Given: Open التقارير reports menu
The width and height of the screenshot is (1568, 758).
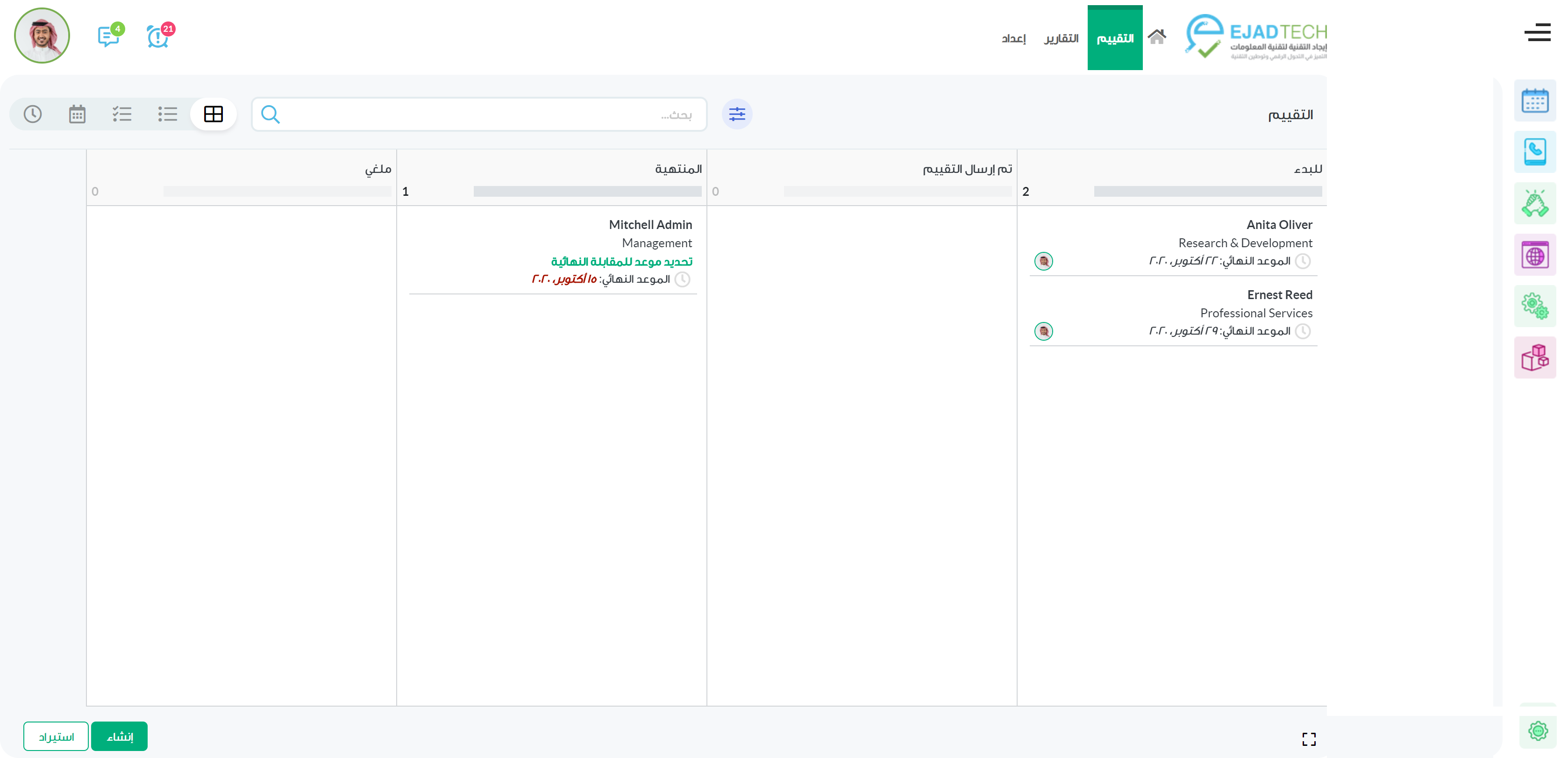Looking at the screenshot, I should coord(1061,38).
